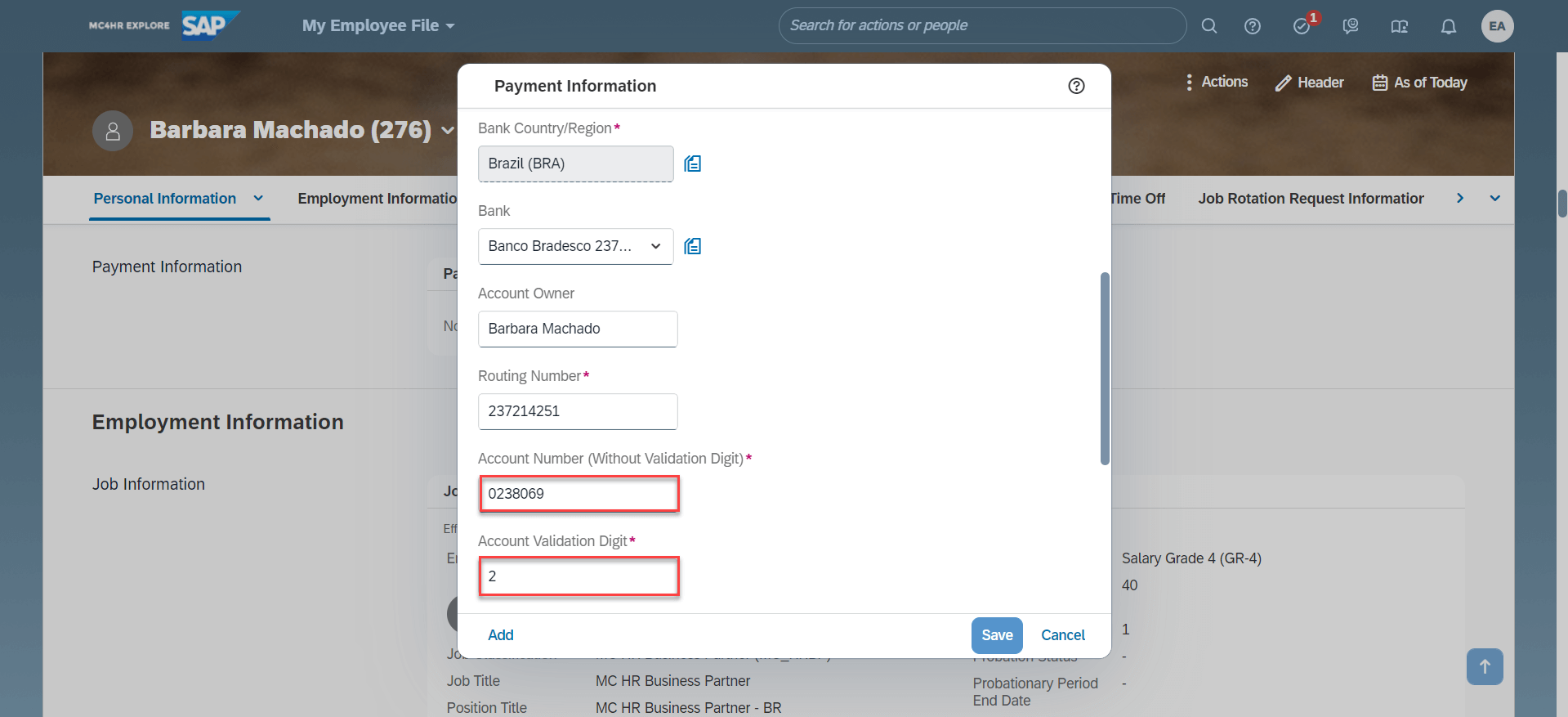Expand the Barbara Machado name chevron
The width and height of the screenshot is (1568, 717).
click(448, 130)
